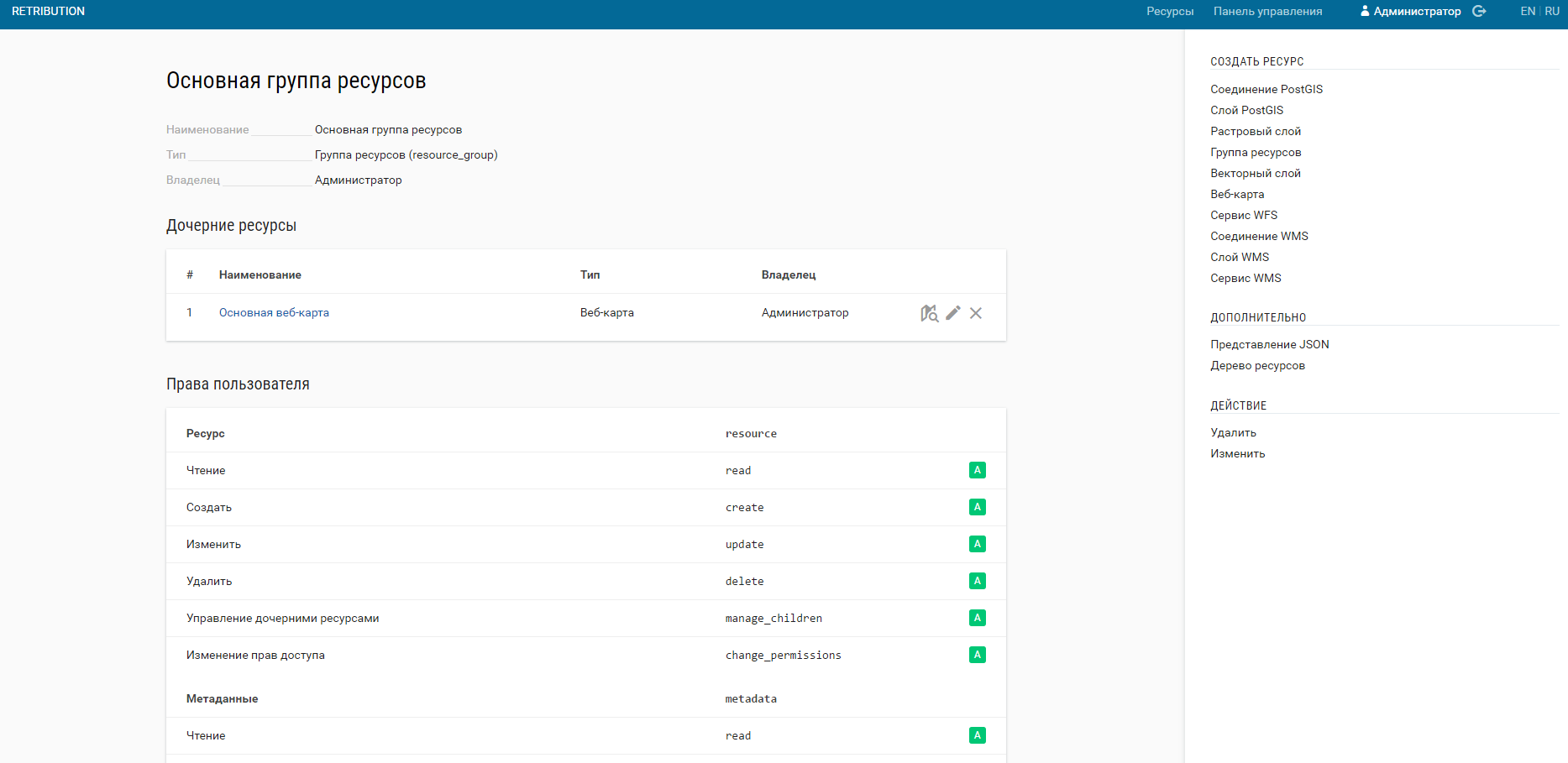Click the logout icon next to Администратор
Viewport: 1568px width, 763px height.
coord(1479,11)
